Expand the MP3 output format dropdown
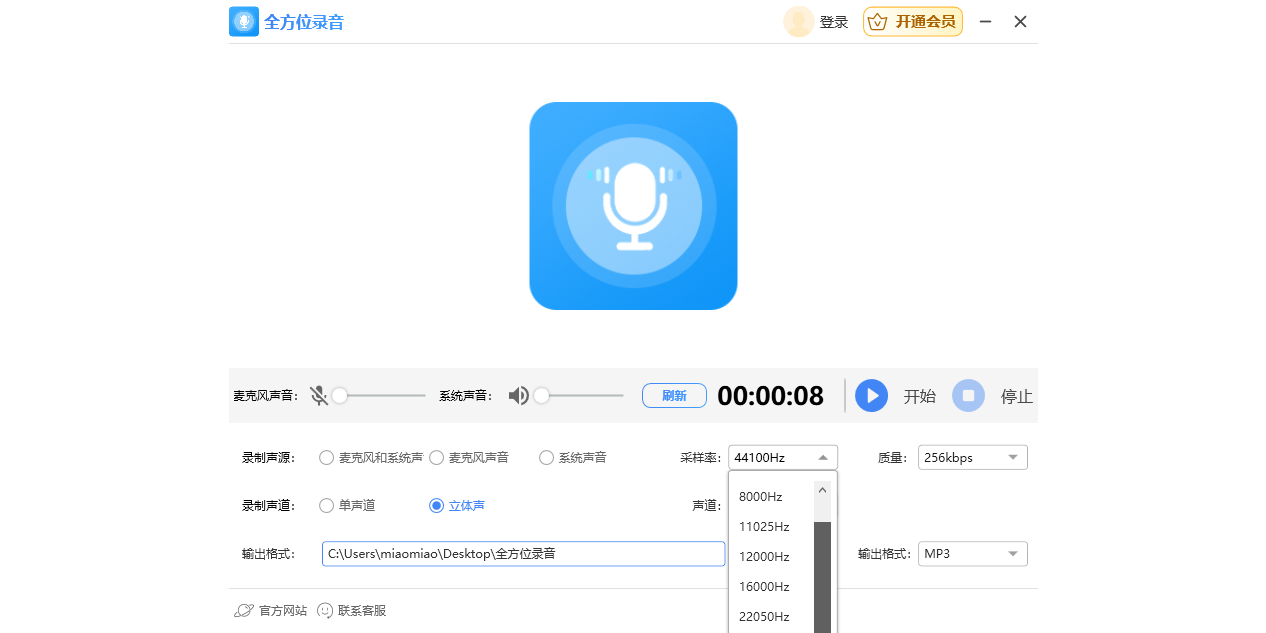The width and height of the screenshot is (1266, 633). [973, 554]
